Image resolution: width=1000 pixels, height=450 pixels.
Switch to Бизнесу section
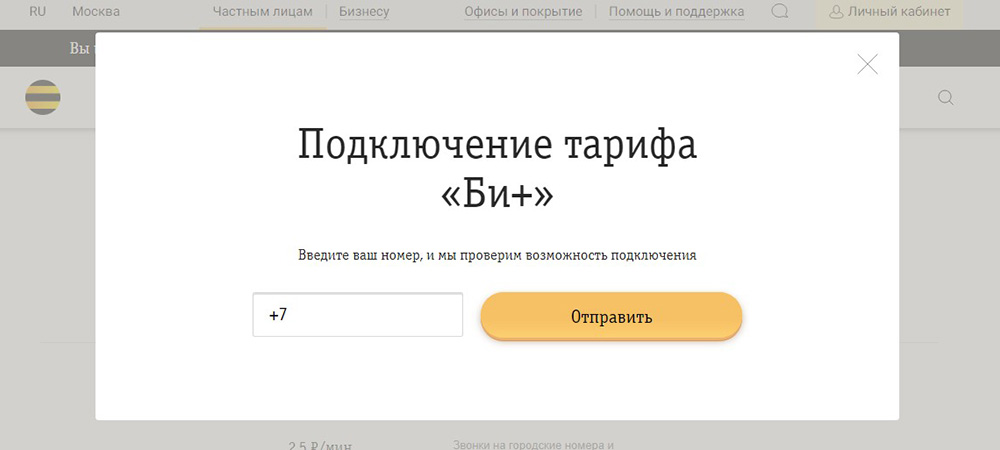[364, 12]
